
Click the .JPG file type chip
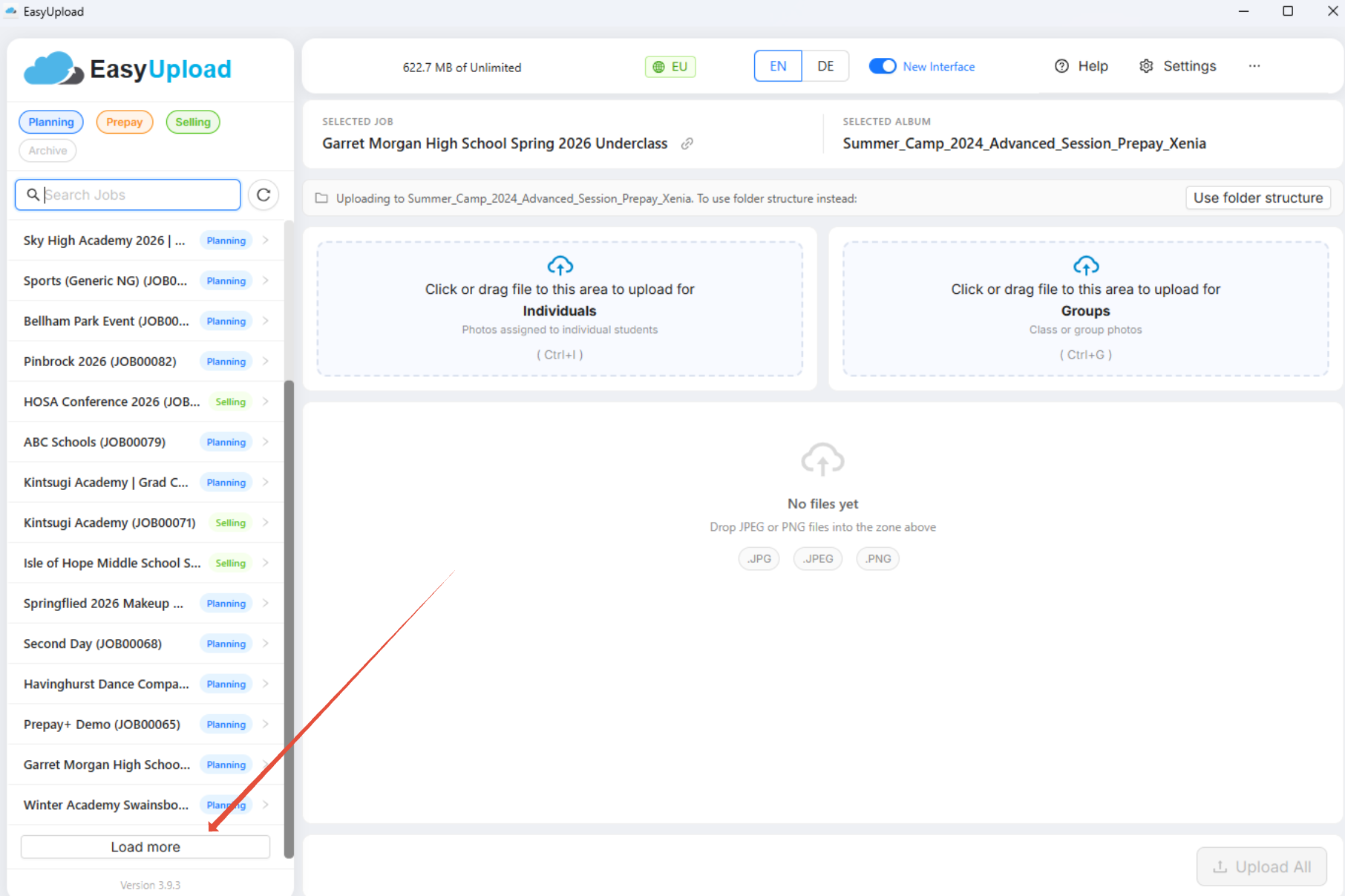pos(759,558)
